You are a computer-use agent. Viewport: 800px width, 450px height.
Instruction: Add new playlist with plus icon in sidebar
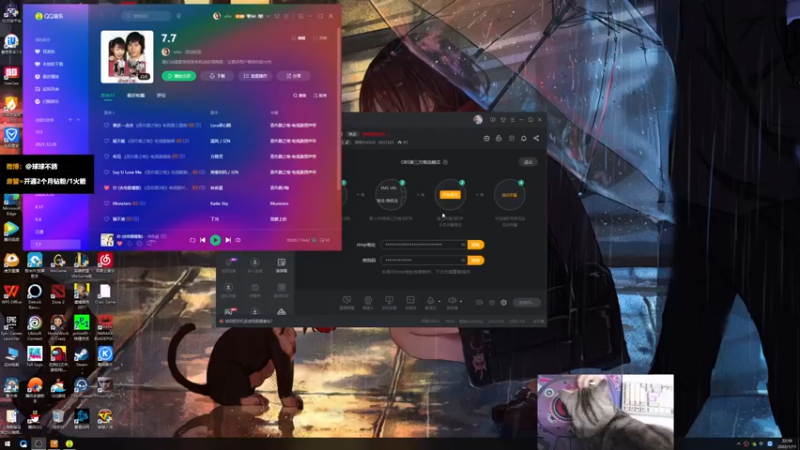tap(70, 120)
